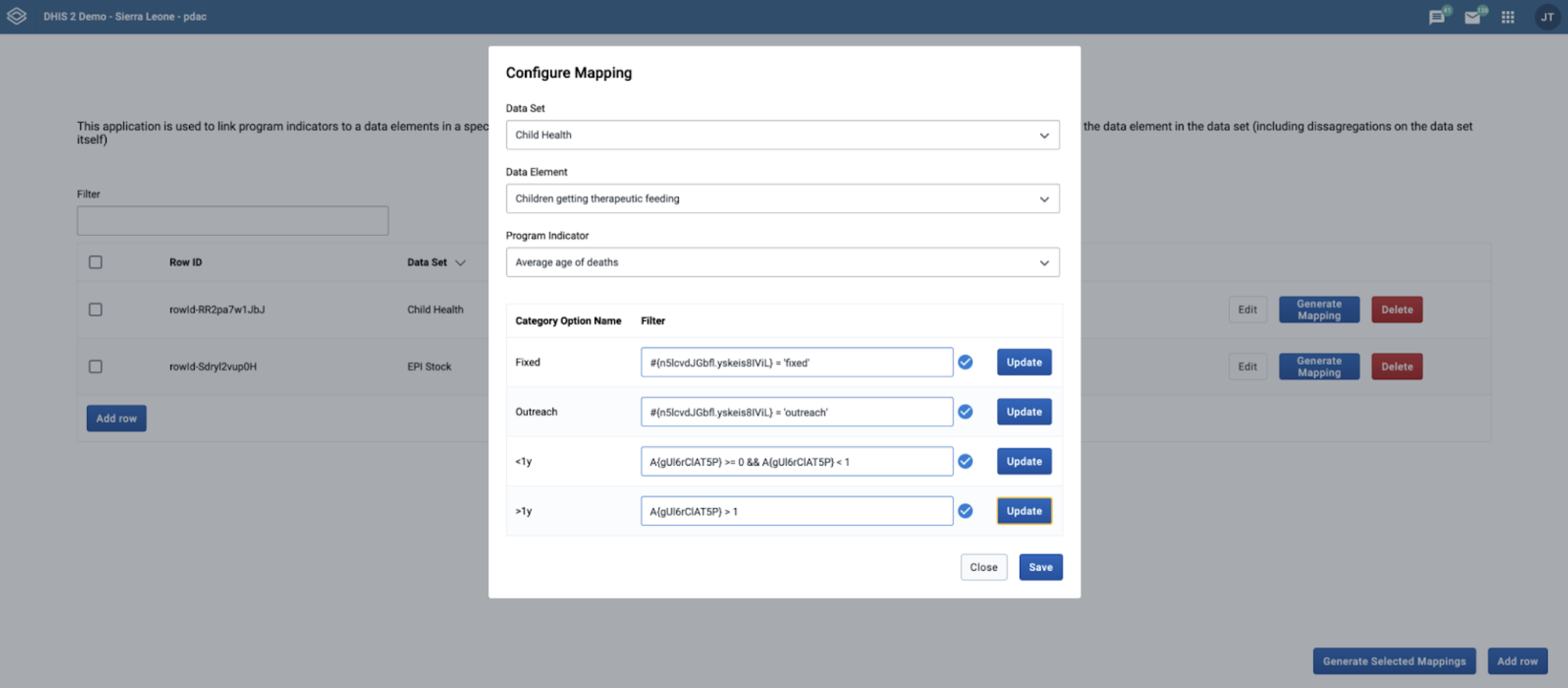Expand the Data Set dropdown showing Child Health
The width and height of the screenshot is (1568, 688).
click(782, 135)
